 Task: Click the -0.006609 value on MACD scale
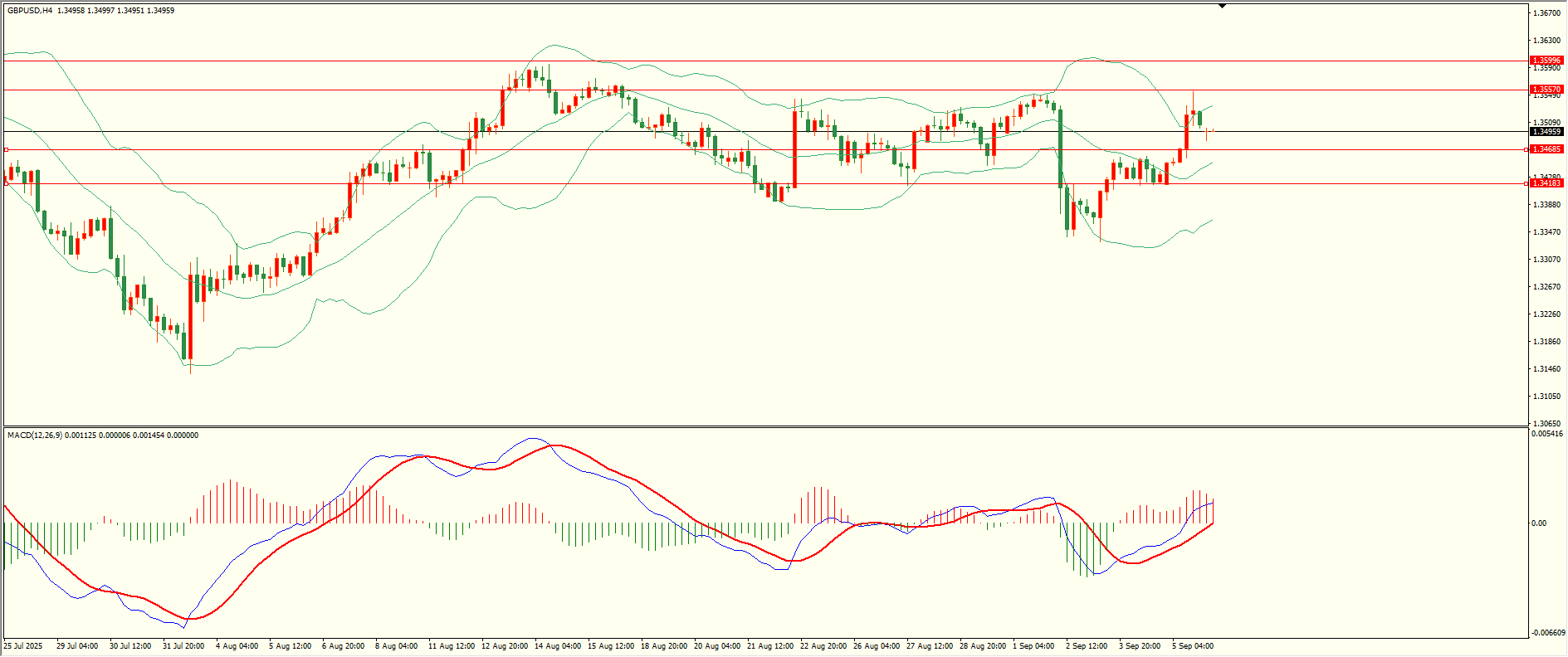pos(1547,633)
